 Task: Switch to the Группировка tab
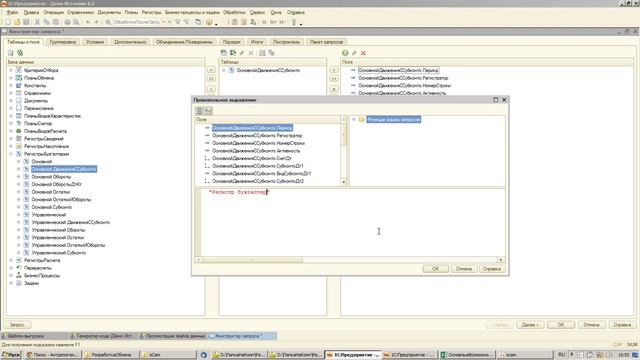62,42
